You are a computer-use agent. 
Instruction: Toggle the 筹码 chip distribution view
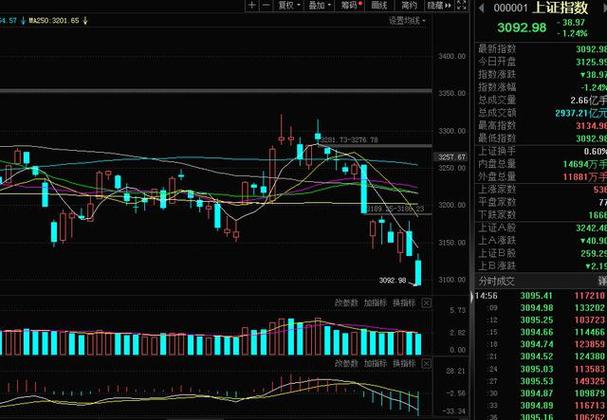click(349, 5)
